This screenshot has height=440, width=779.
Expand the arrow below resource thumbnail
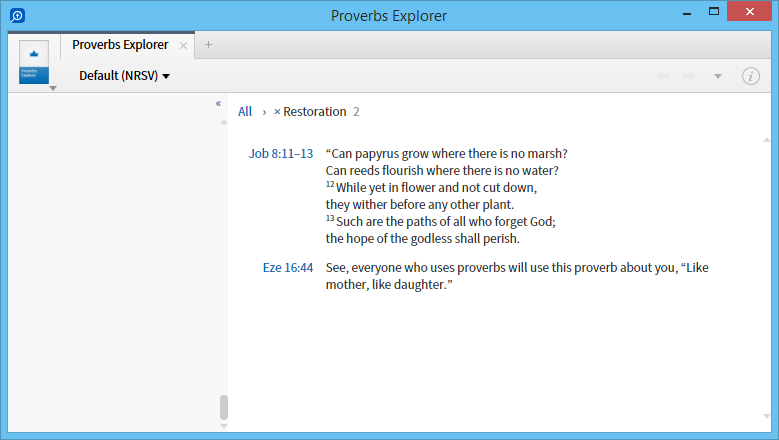tap(53, 88)
